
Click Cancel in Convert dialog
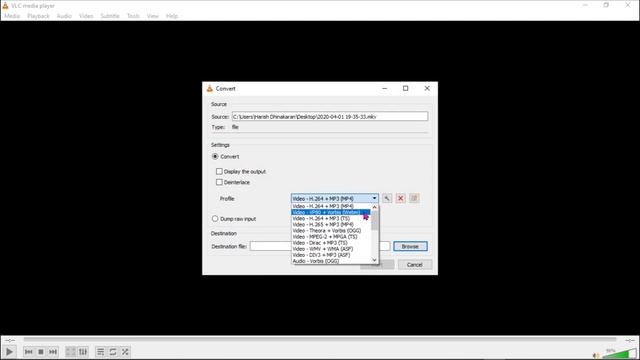(414, 264)
